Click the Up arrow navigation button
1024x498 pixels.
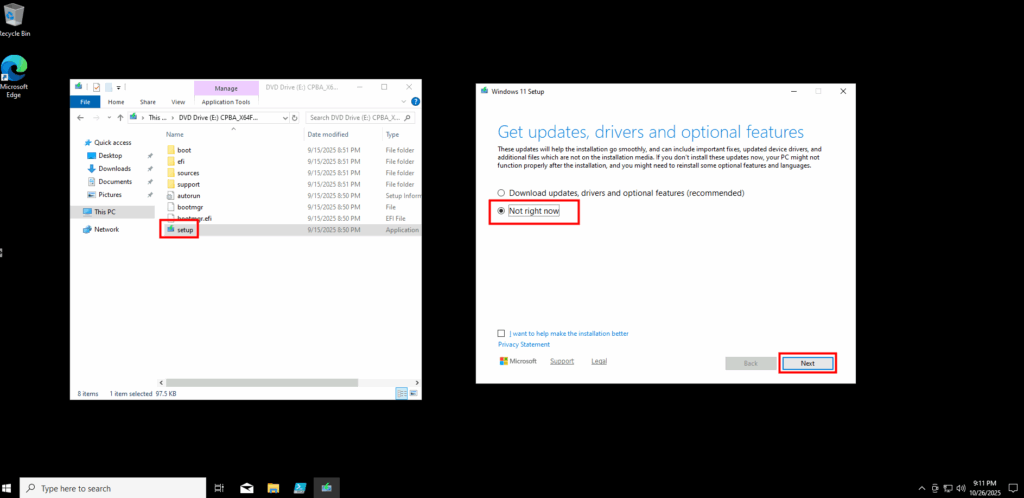pyautogui.click(x=120, y=117)
